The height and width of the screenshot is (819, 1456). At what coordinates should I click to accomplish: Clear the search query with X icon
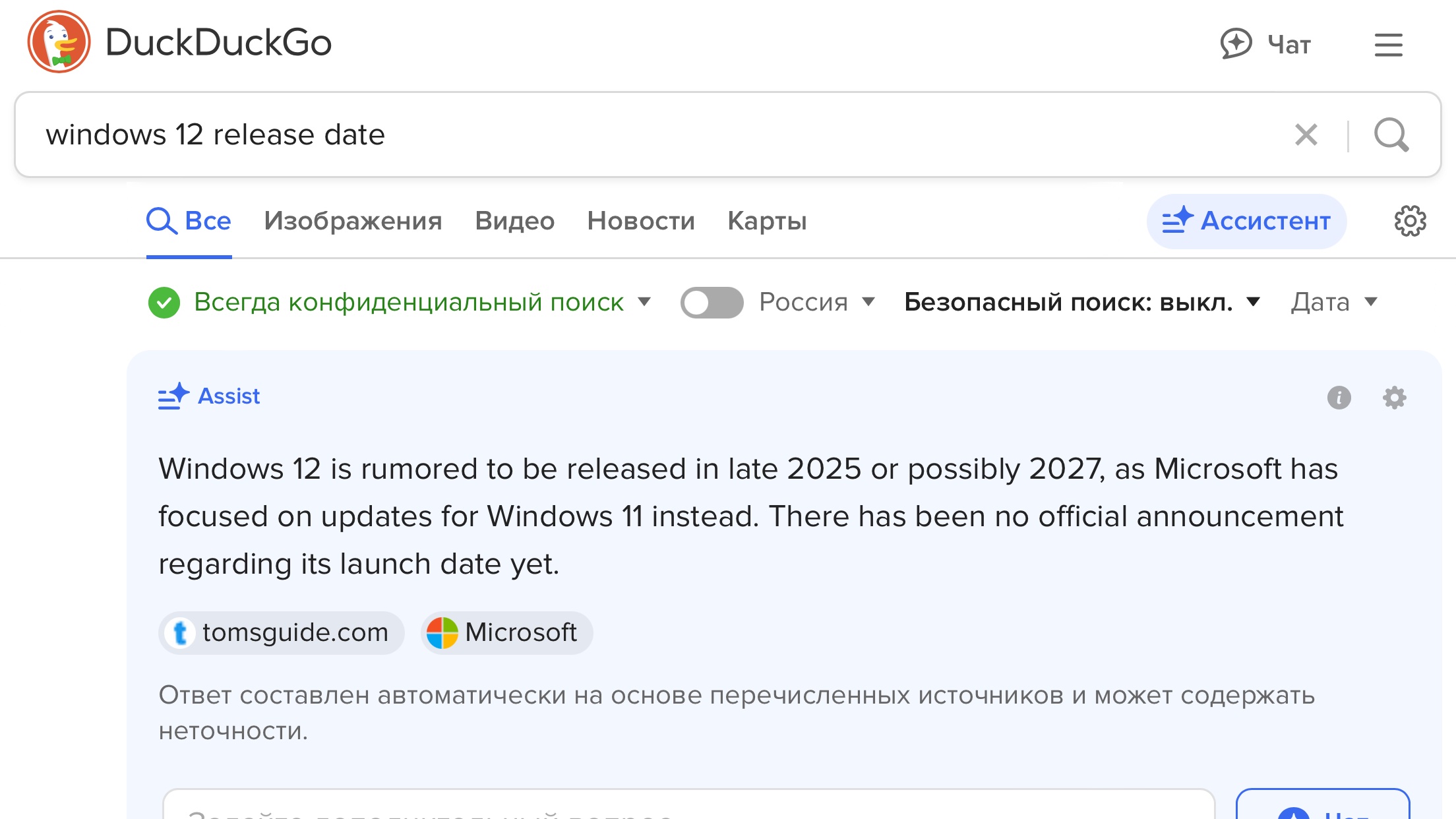[1306, 135]
